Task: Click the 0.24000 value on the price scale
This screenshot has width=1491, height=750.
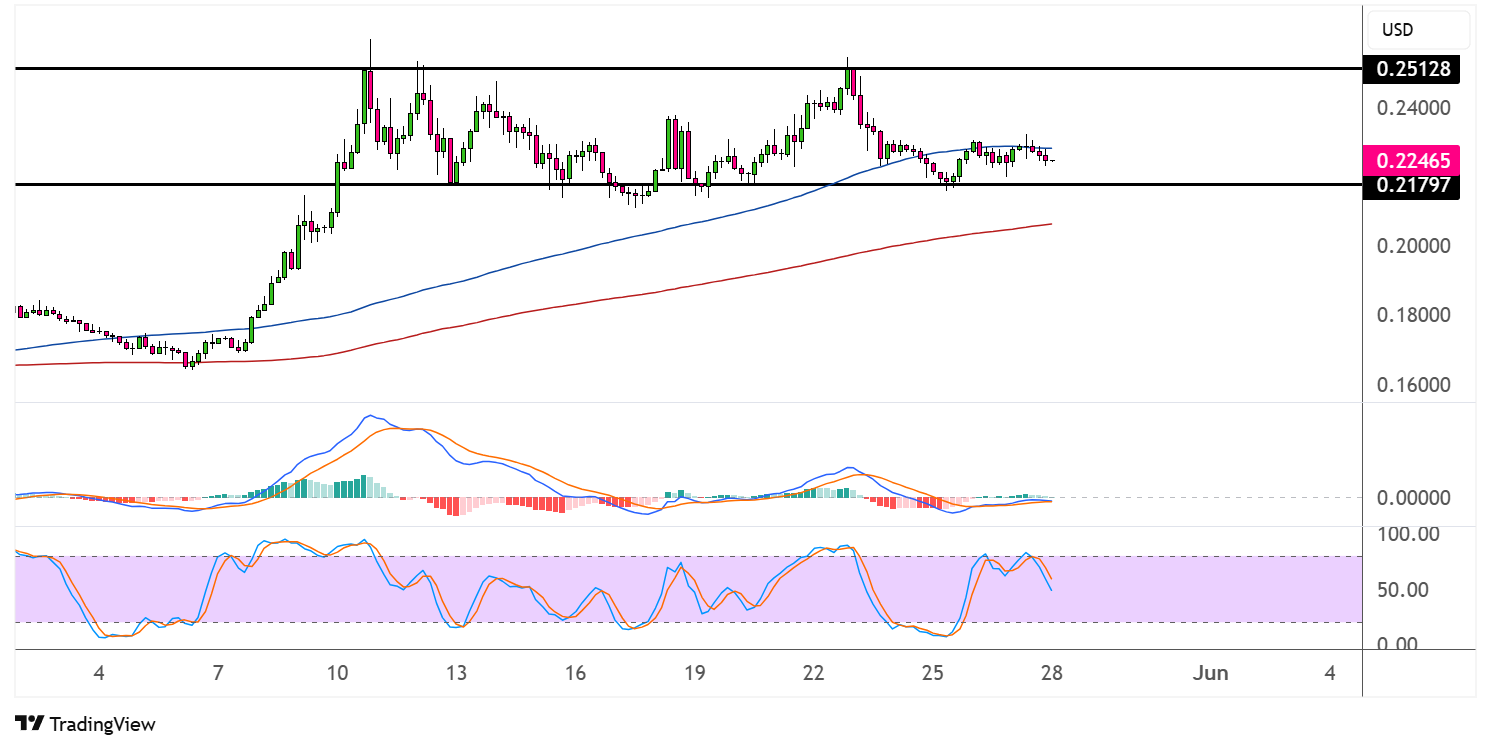Action: (x=1413, y=106)
